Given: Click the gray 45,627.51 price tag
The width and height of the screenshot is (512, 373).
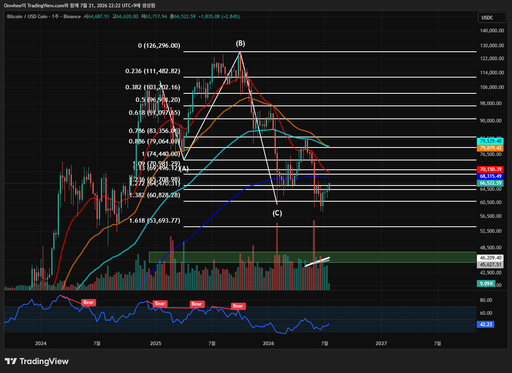Looking at the screenshot, I should click(x=490, y=265).
